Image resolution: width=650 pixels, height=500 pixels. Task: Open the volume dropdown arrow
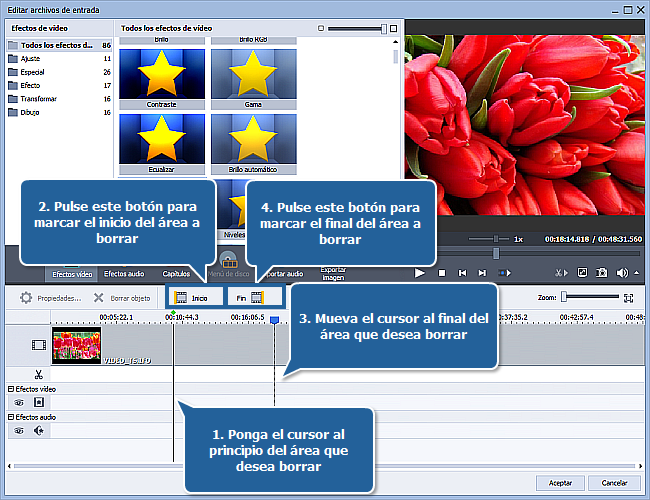(636, 272)
